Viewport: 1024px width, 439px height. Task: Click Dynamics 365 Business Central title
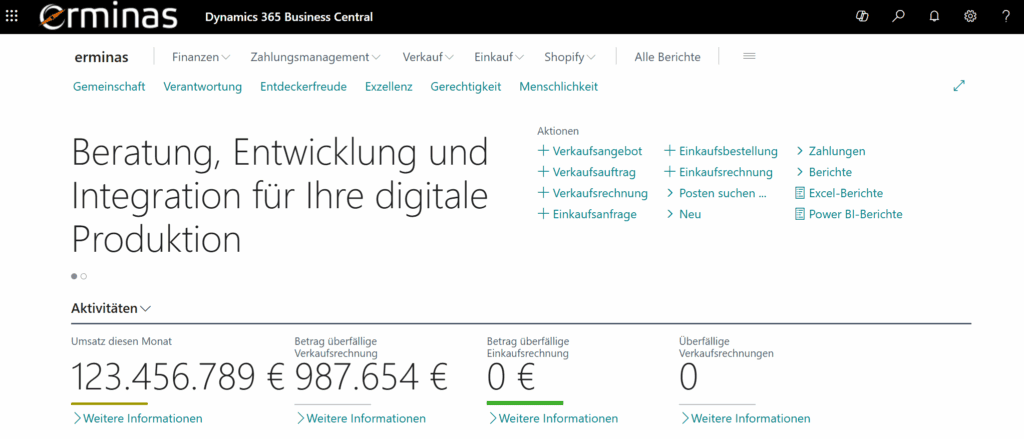pyautogui.click(x=289, y=17)
